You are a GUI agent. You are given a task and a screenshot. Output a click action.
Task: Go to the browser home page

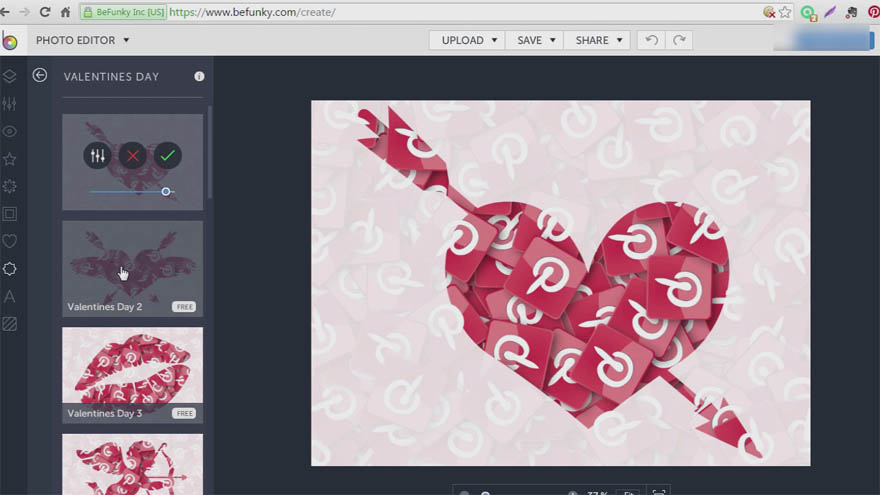pos(66,12)
